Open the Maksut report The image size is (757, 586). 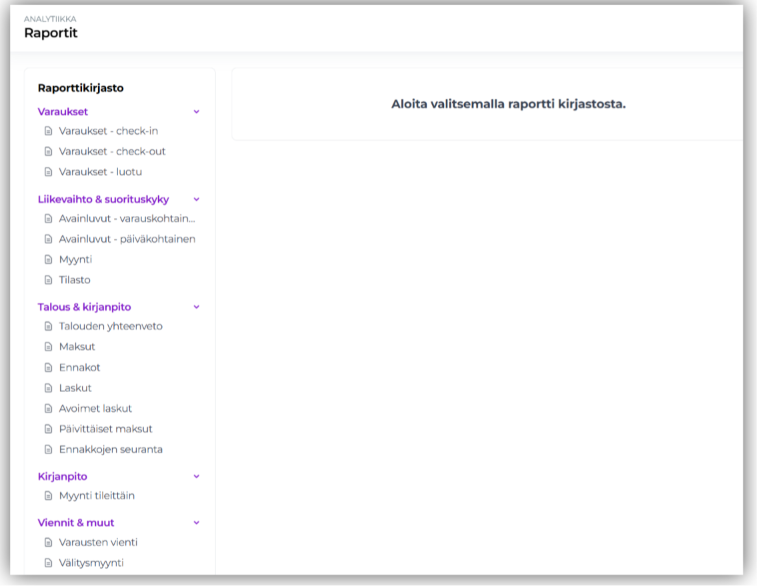77,347
